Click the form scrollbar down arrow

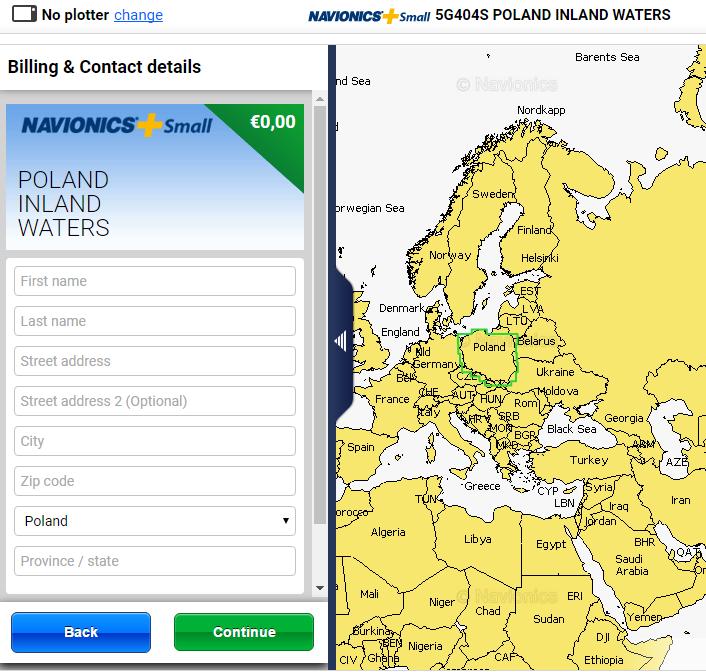(x=320, y=588)
